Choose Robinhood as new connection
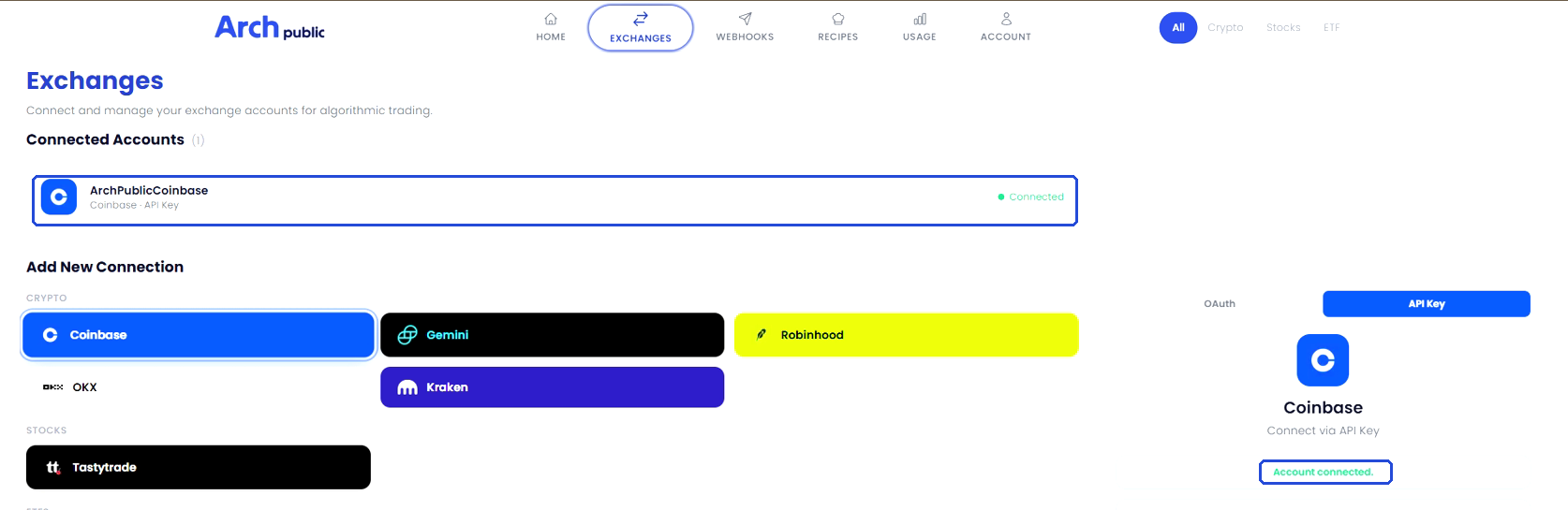 coord(907,335)
